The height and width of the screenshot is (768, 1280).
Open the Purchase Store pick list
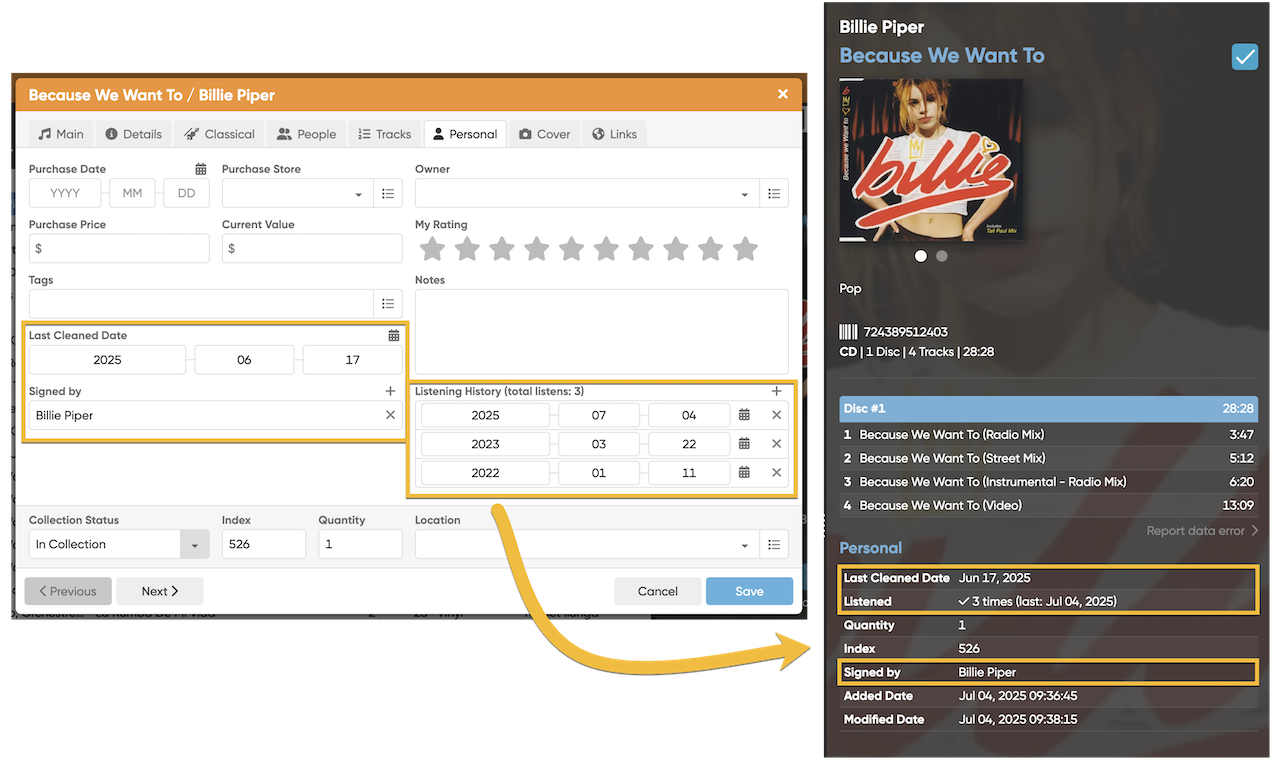tap(388, 194)
